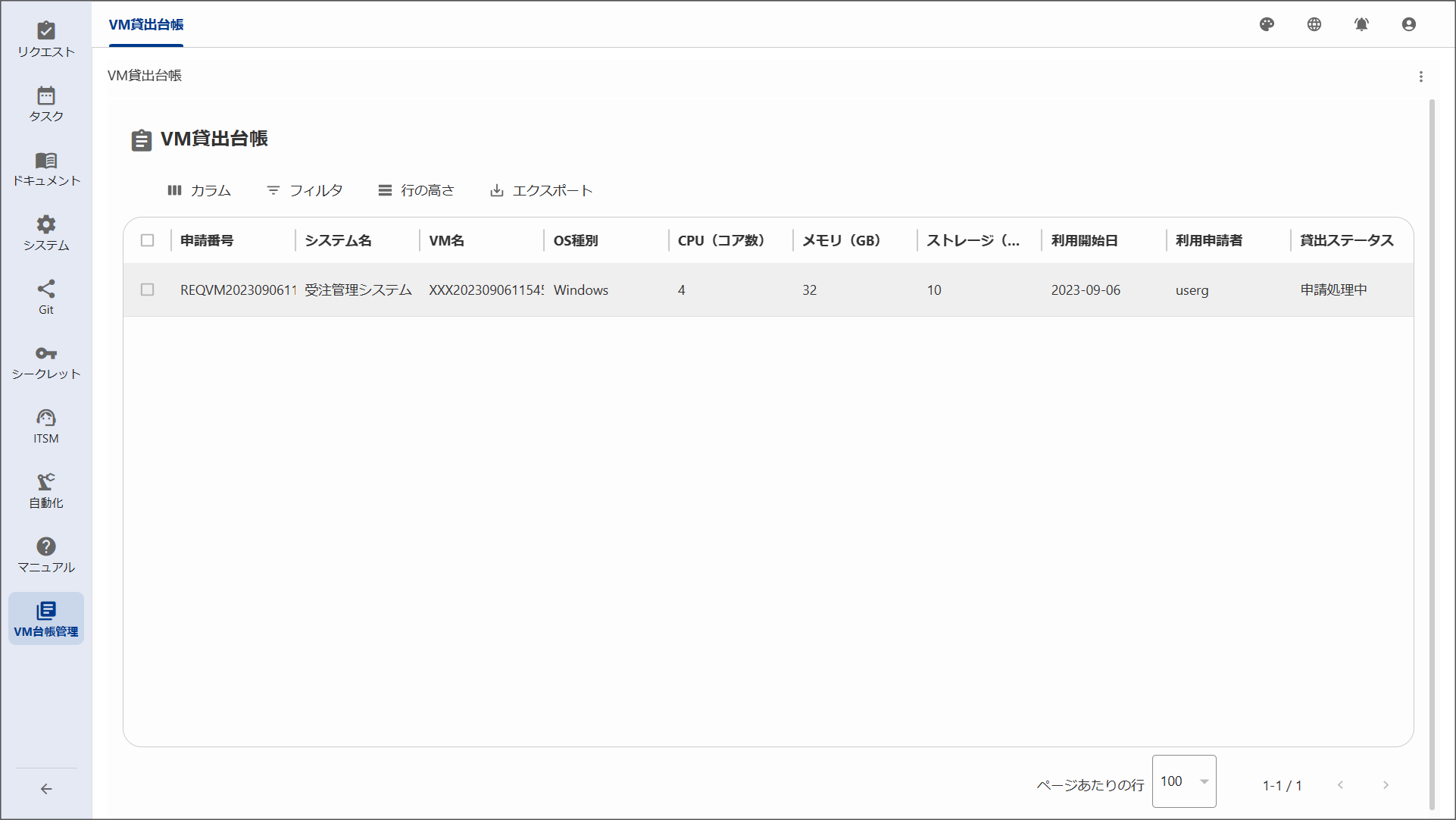Open the 行の高さ row height options
The image size is (1456, 820).
[416, 190]
